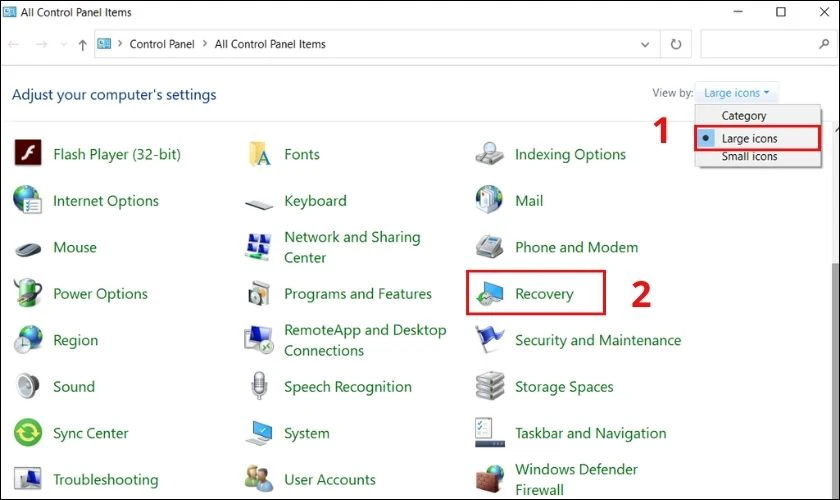Click the Fonts folder icon
840x500 pixels.
point(259,154)
